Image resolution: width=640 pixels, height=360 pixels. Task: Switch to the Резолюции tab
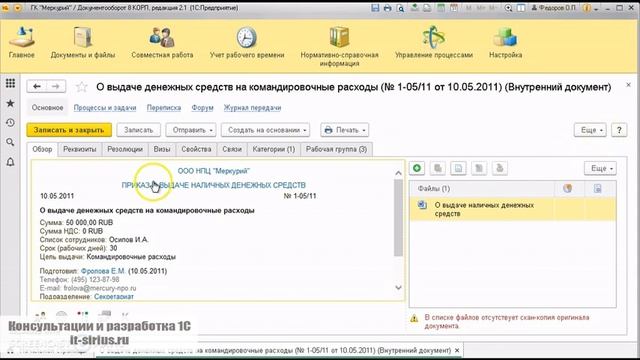(x=125, y=149)
